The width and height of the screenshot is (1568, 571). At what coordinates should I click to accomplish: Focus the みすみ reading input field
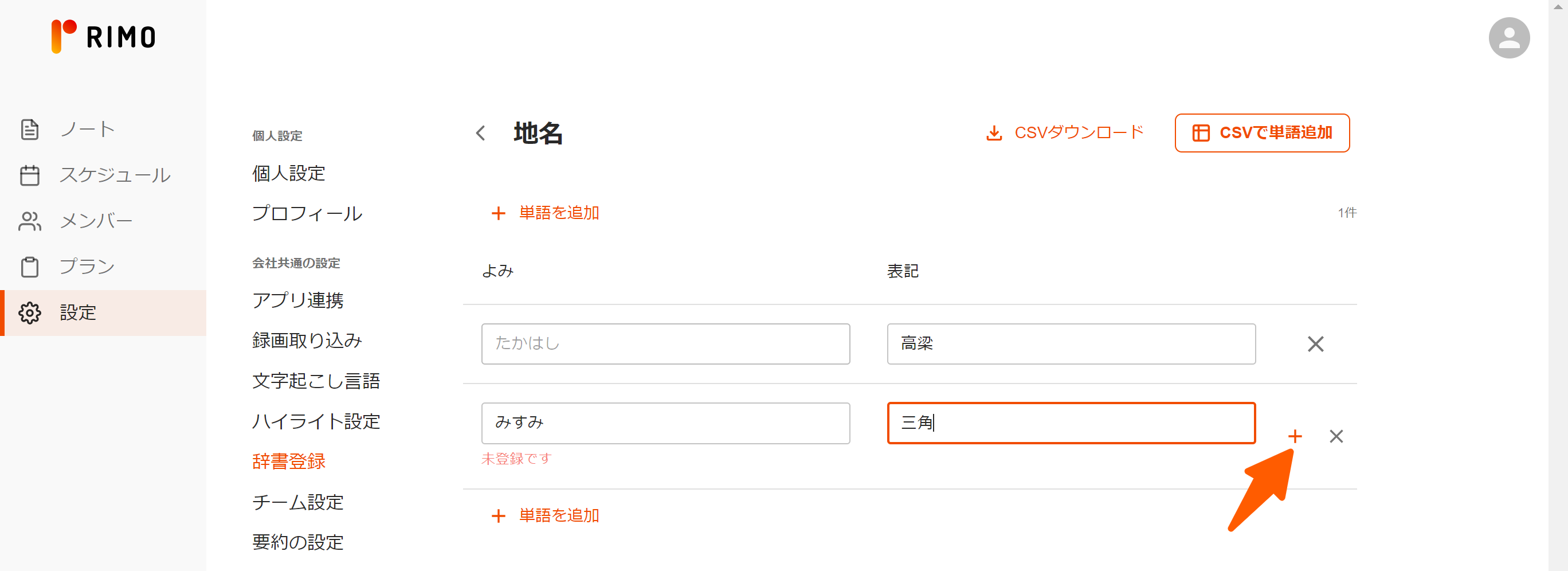665,423
